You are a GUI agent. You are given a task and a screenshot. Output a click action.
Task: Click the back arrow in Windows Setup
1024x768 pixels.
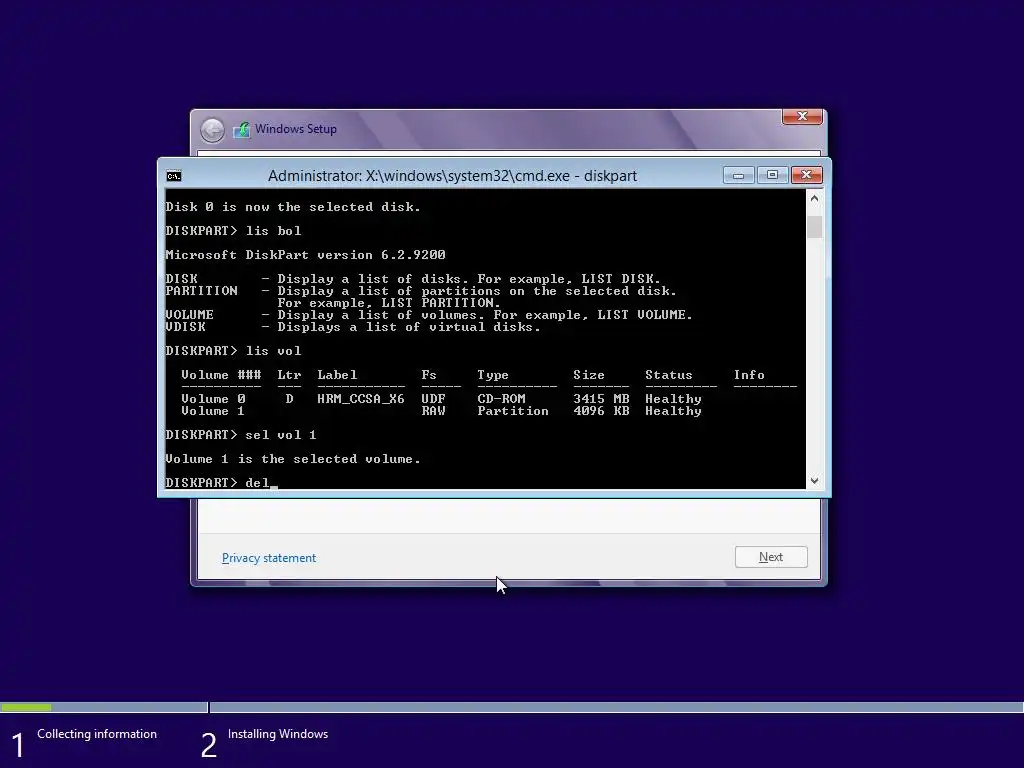tap(212, 130)
